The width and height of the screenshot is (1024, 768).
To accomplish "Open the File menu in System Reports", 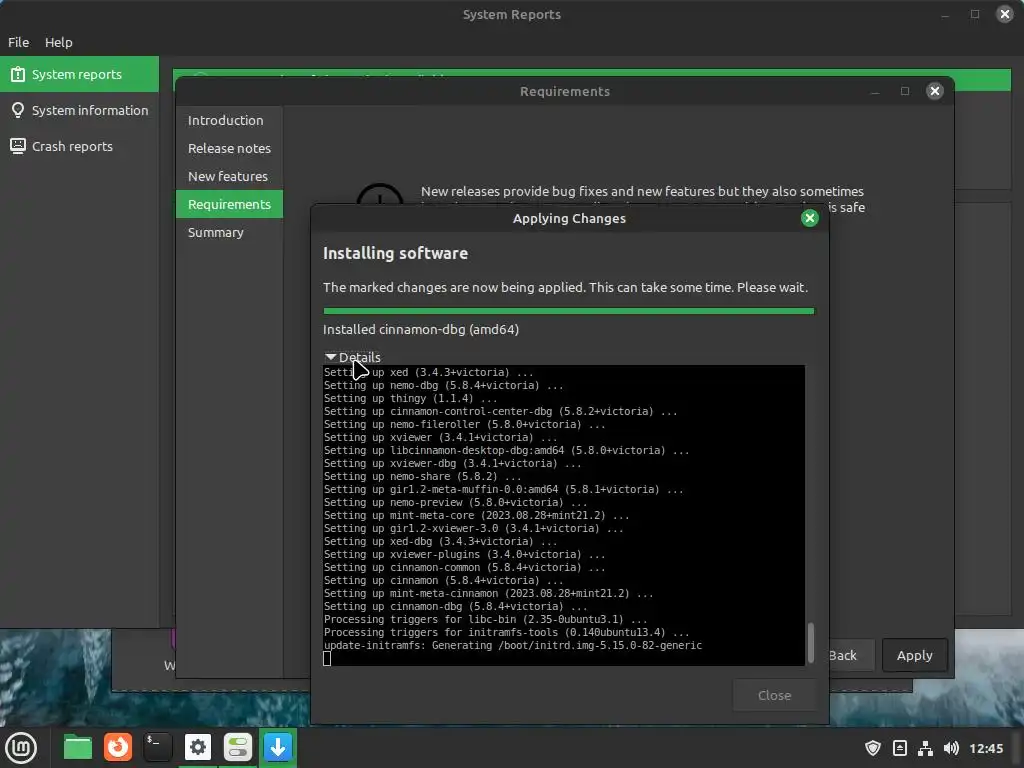I will tap(18, 42).
